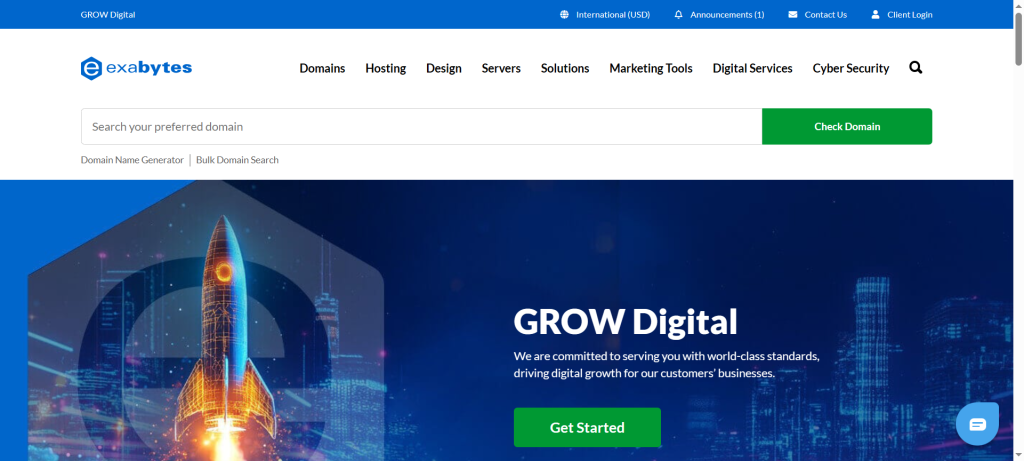
Task: Open the Domain Name Generator link
Action: click(x=132, y=160)
